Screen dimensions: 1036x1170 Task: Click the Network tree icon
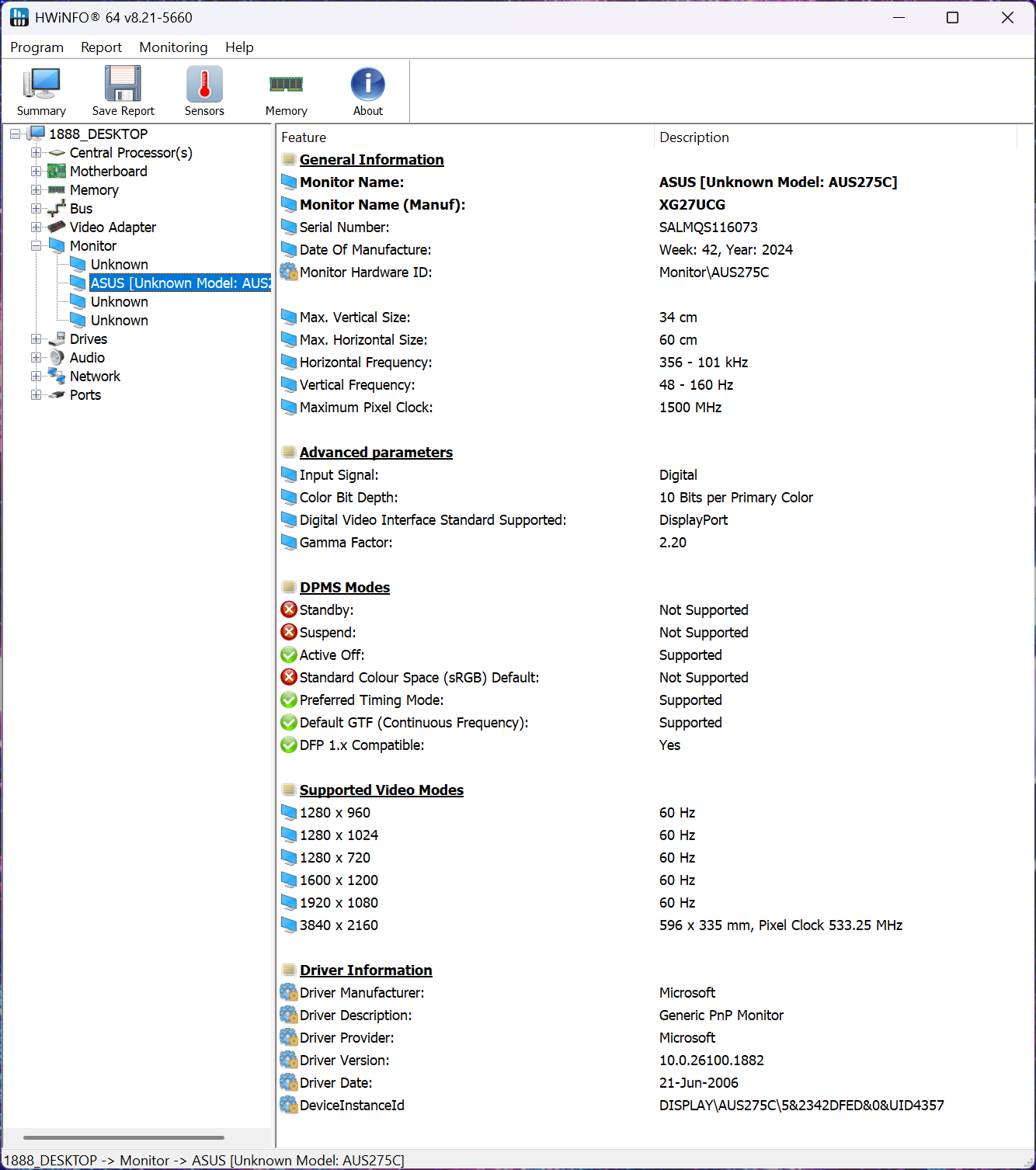click(57, 376)
